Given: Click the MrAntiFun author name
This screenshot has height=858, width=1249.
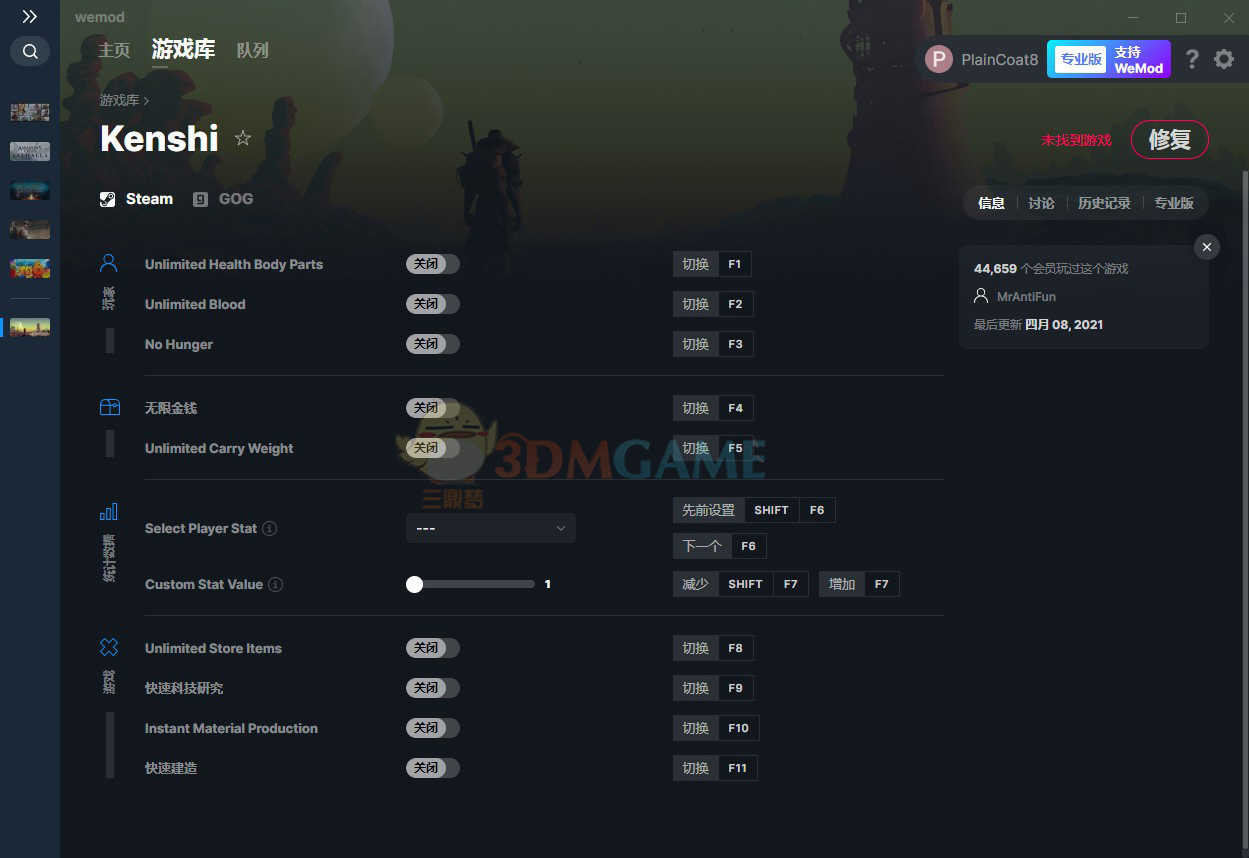Looking at the screenshot, I should (1026, 297).
